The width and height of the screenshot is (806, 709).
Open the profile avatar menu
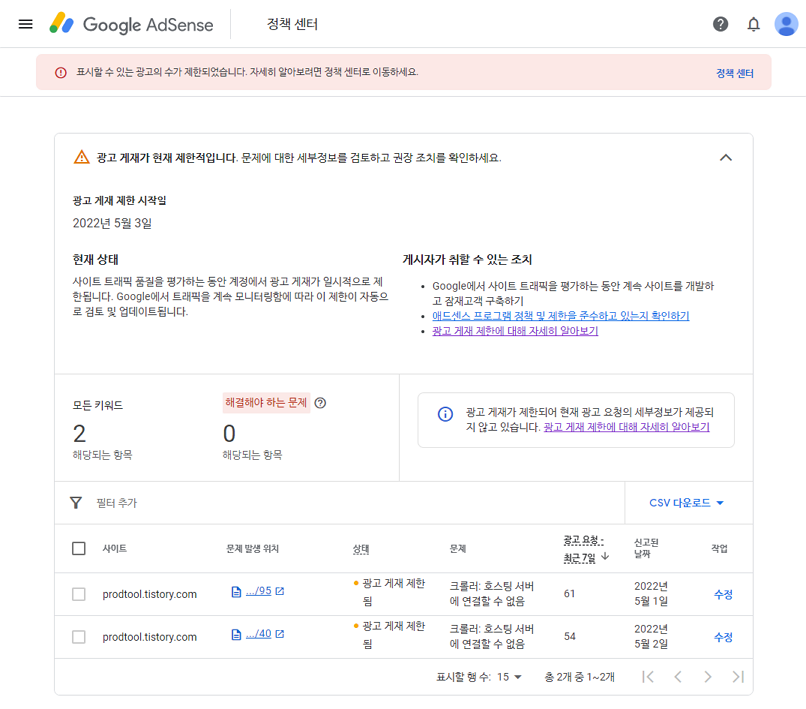(x=786, y=24)
